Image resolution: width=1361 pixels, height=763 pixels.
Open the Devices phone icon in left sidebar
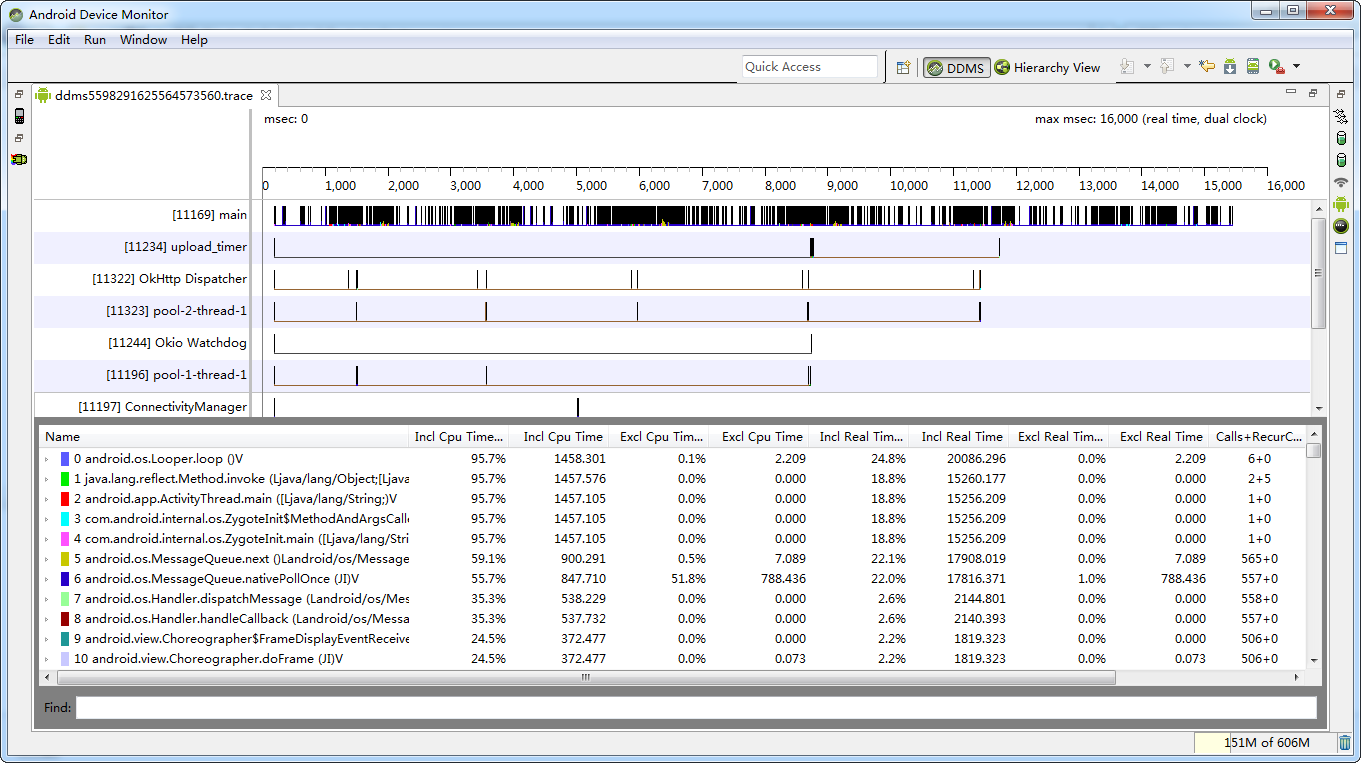[x=19, y=116]
